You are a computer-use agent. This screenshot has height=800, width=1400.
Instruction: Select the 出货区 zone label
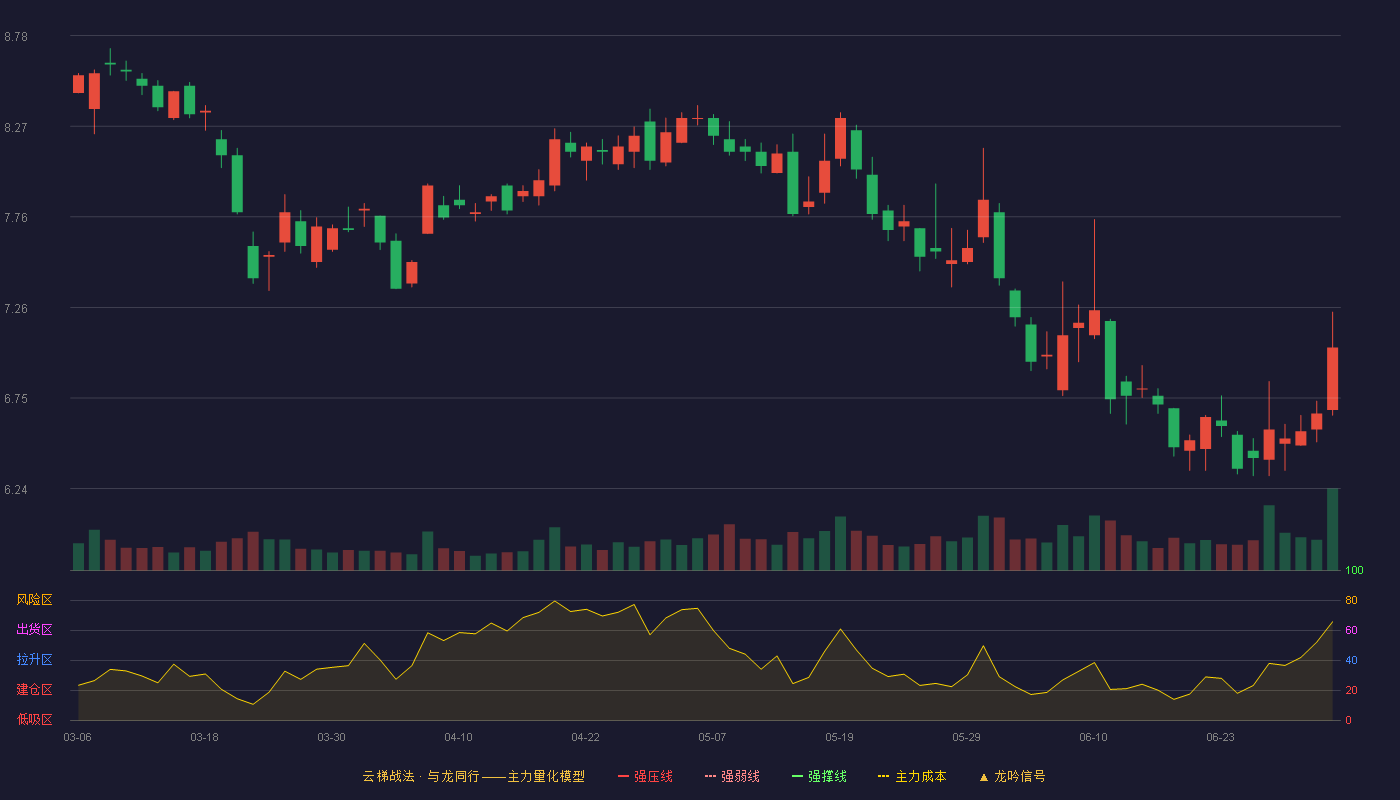tap(34, 630)
